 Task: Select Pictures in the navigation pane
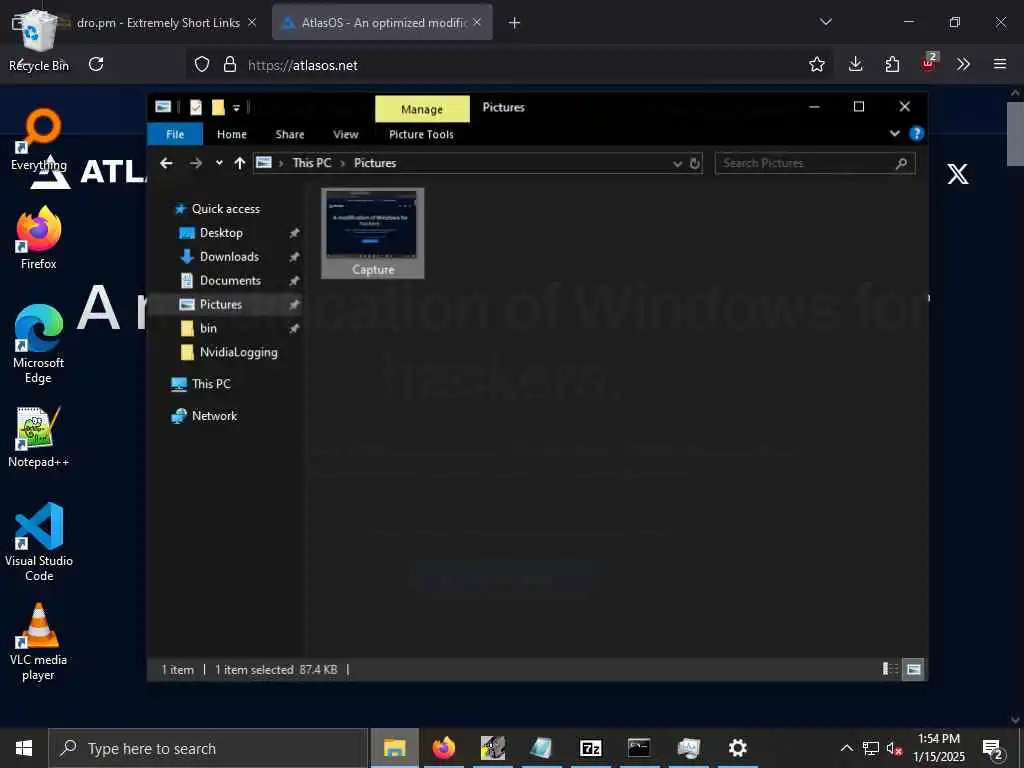(220, 304)
